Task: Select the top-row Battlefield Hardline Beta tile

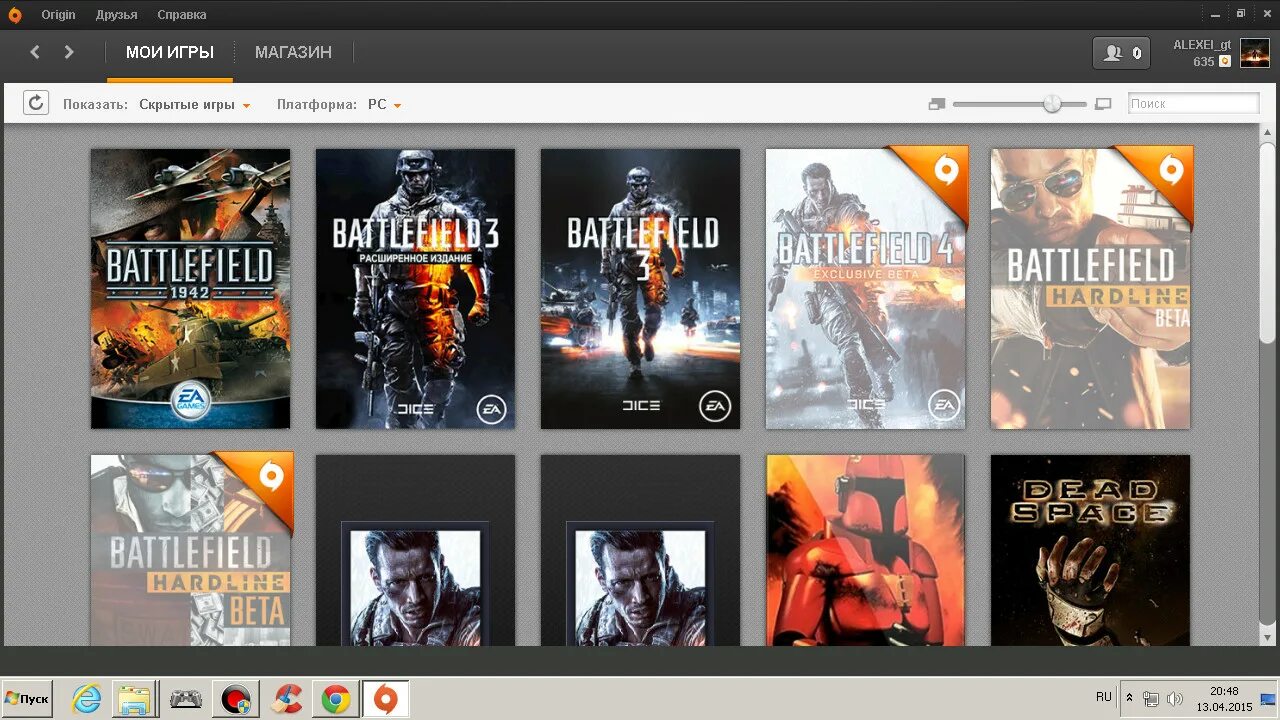Action: click(x=1090, y=289)
